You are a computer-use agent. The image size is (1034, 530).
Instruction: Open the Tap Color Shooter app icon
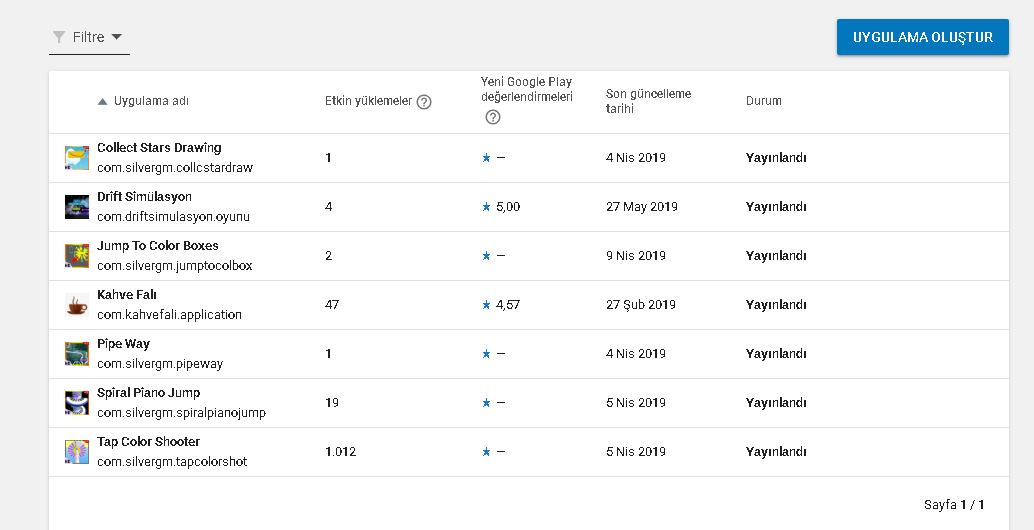click(x=76, y=452)
